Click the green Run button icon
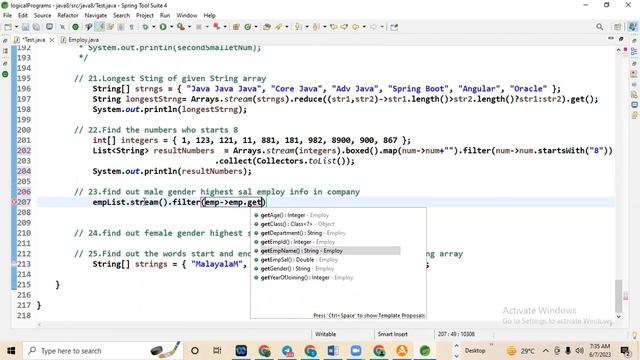This screenshot has height=360, width=640. tap(163, 27)
